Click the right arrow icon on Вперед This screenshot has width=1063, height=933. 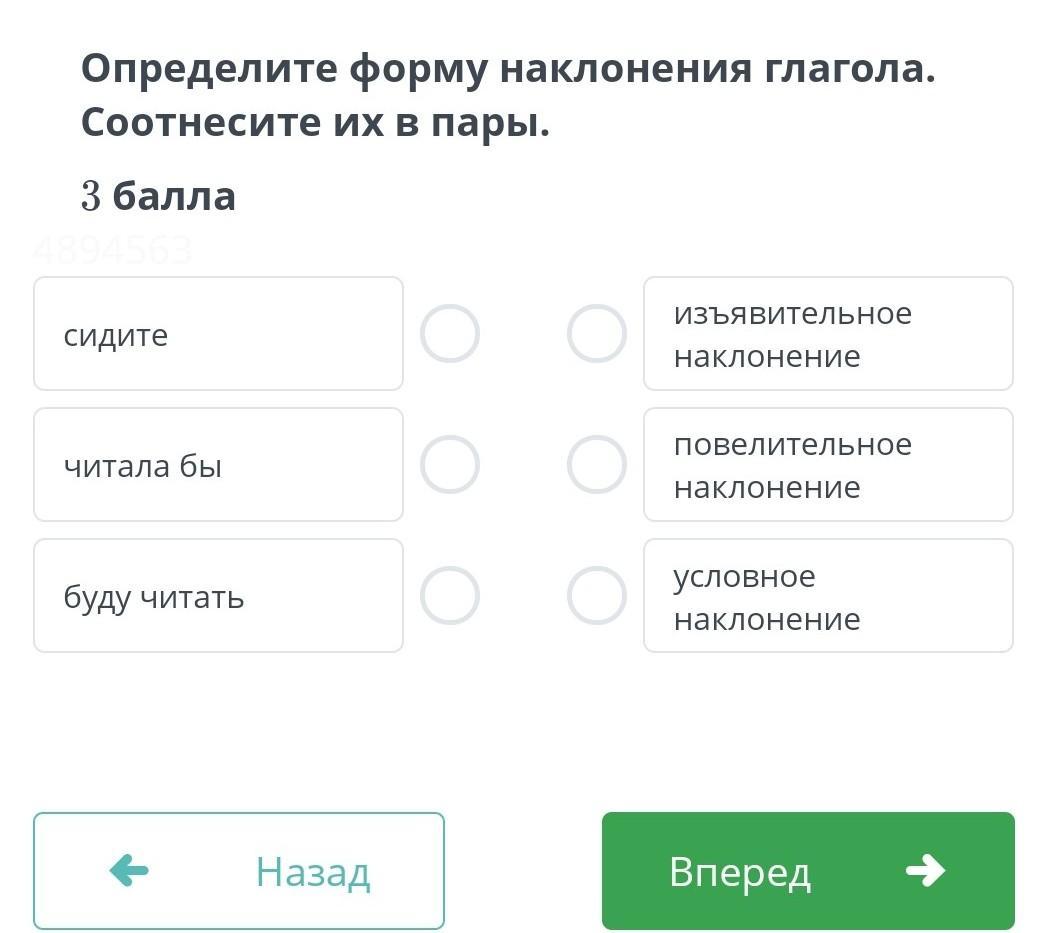[925, 871]
